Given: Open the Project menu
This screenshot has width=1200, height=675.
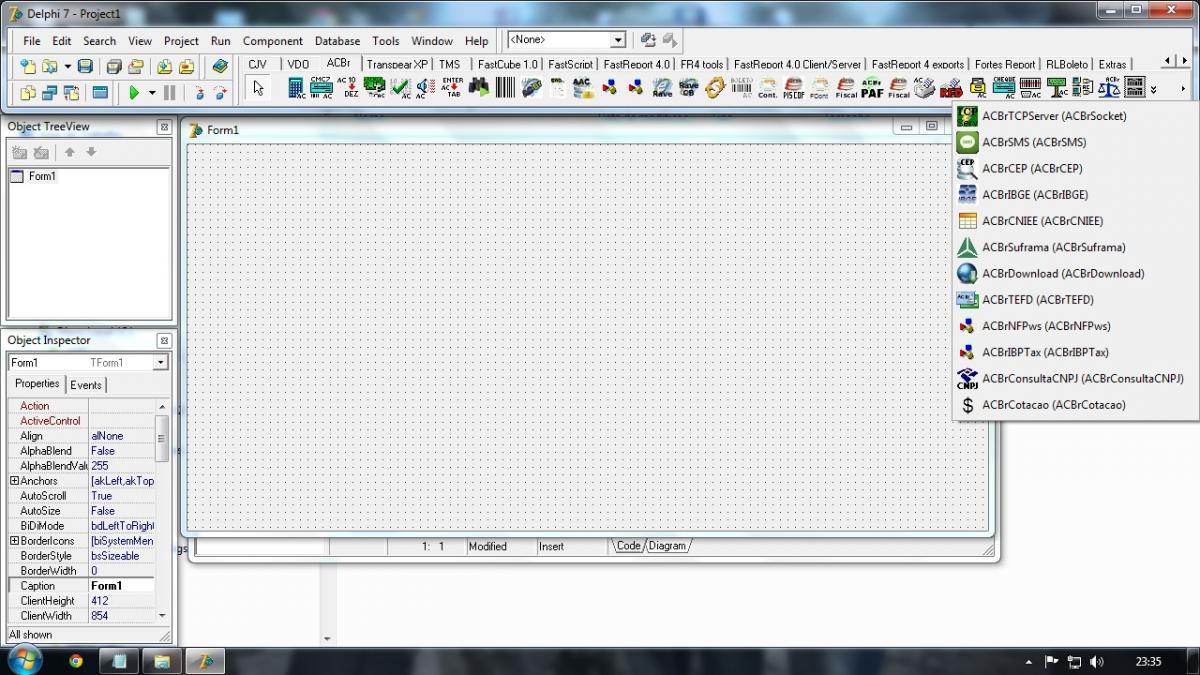Looking at the screenshot, I should pos(181,41).
